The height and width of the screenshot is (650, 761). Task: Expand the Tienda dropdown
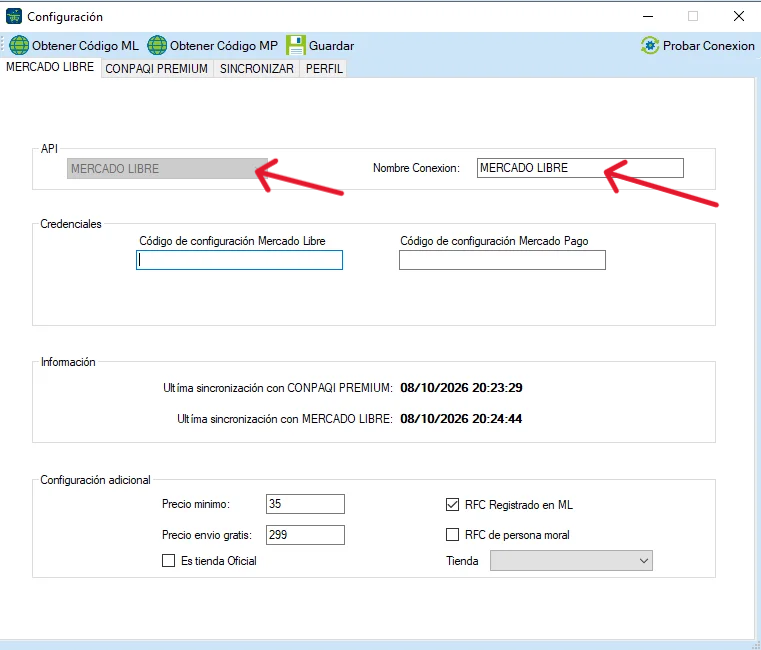click(571, 561)
